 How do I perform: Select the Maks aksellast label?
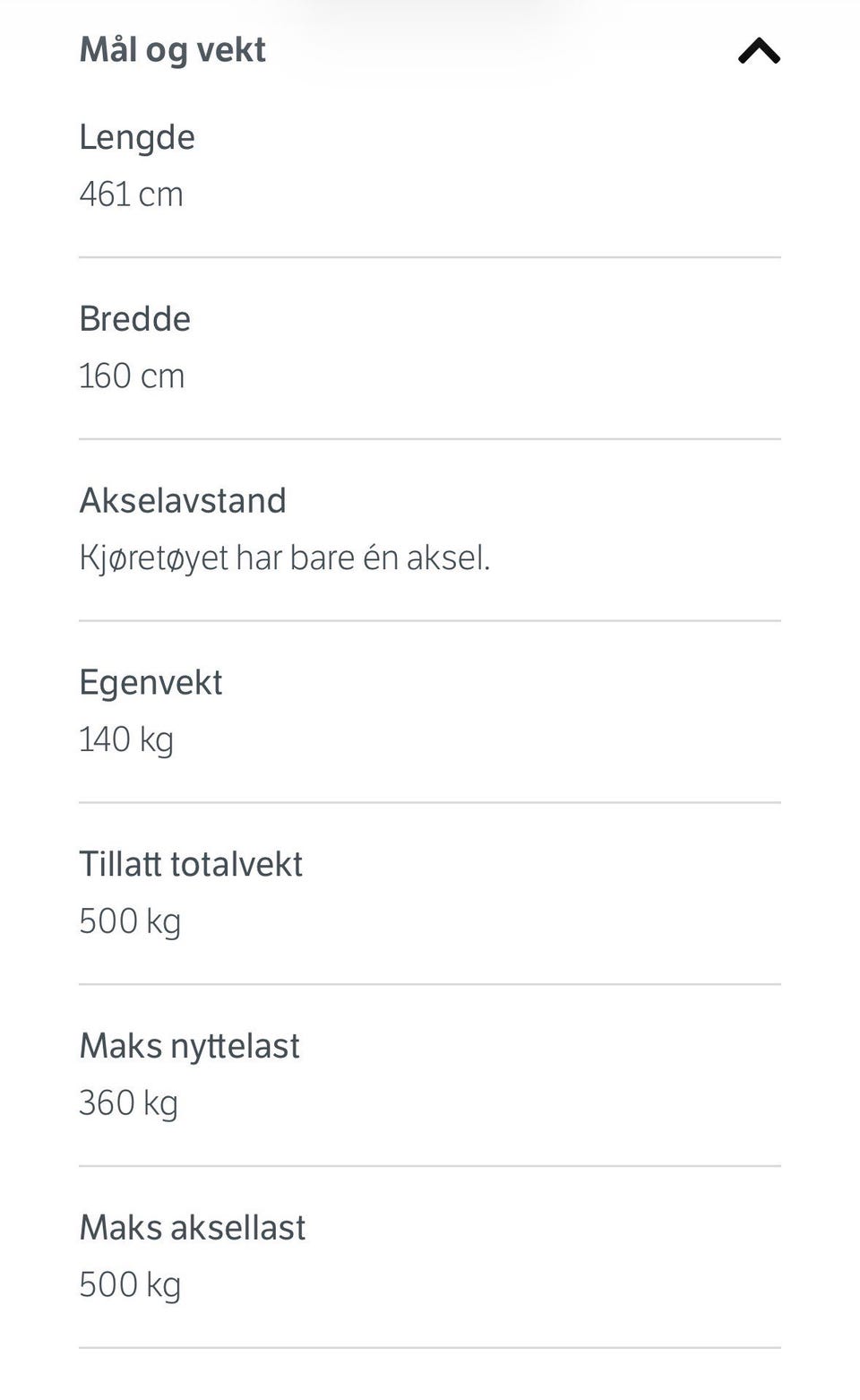193,1228
